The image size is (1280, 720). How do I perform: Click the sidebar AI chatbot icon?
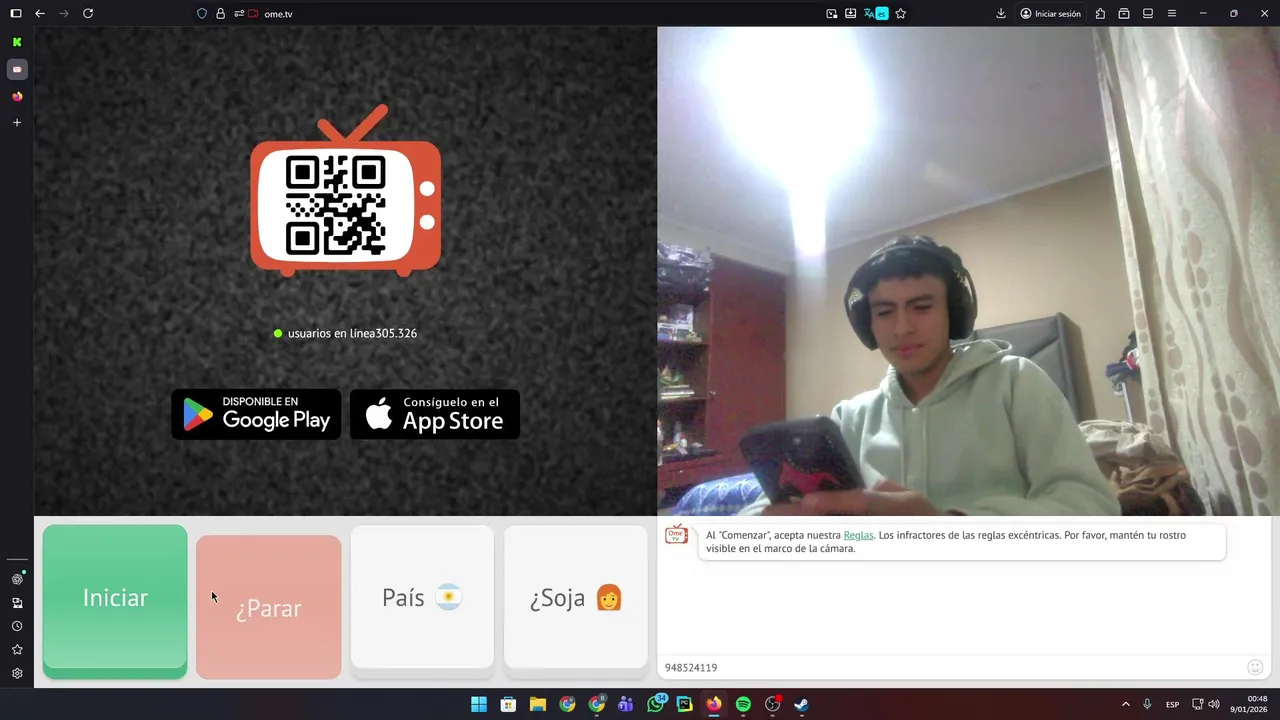(17, 579)
